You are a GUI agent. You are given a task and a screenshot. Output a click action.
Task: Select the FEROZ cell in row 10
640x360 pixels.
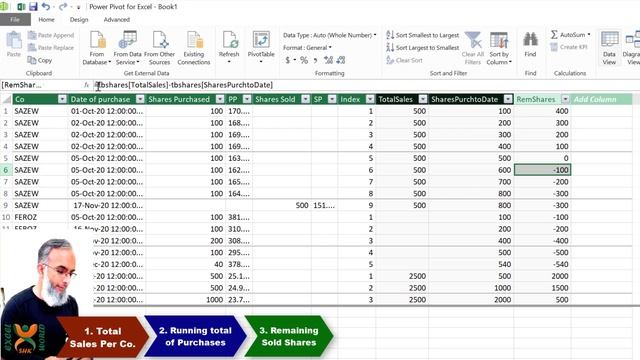40,217
